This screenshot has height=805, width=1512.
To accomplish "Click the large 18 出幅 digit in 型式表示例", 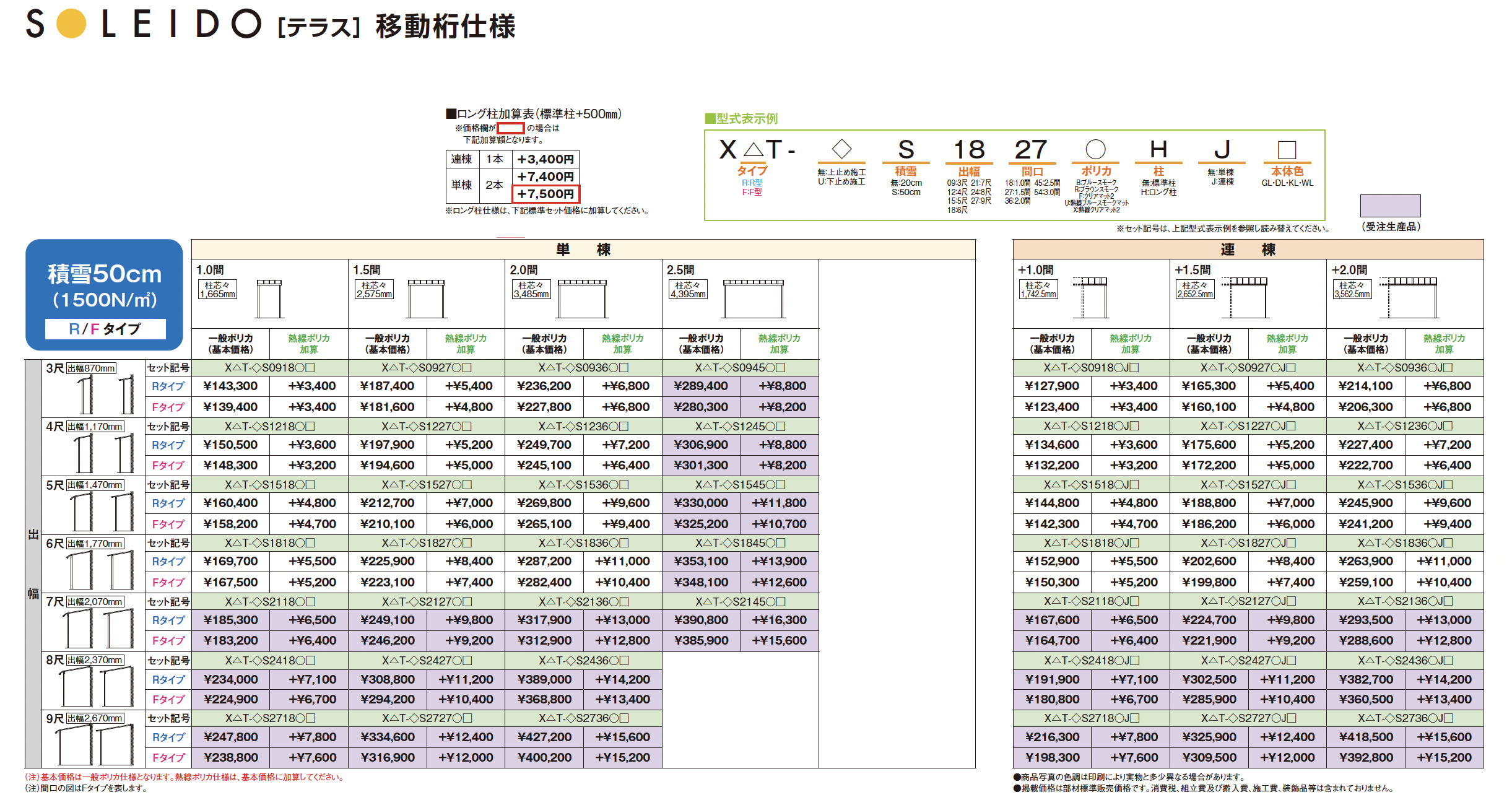I will pyautogui.click(x=969, y=149).
